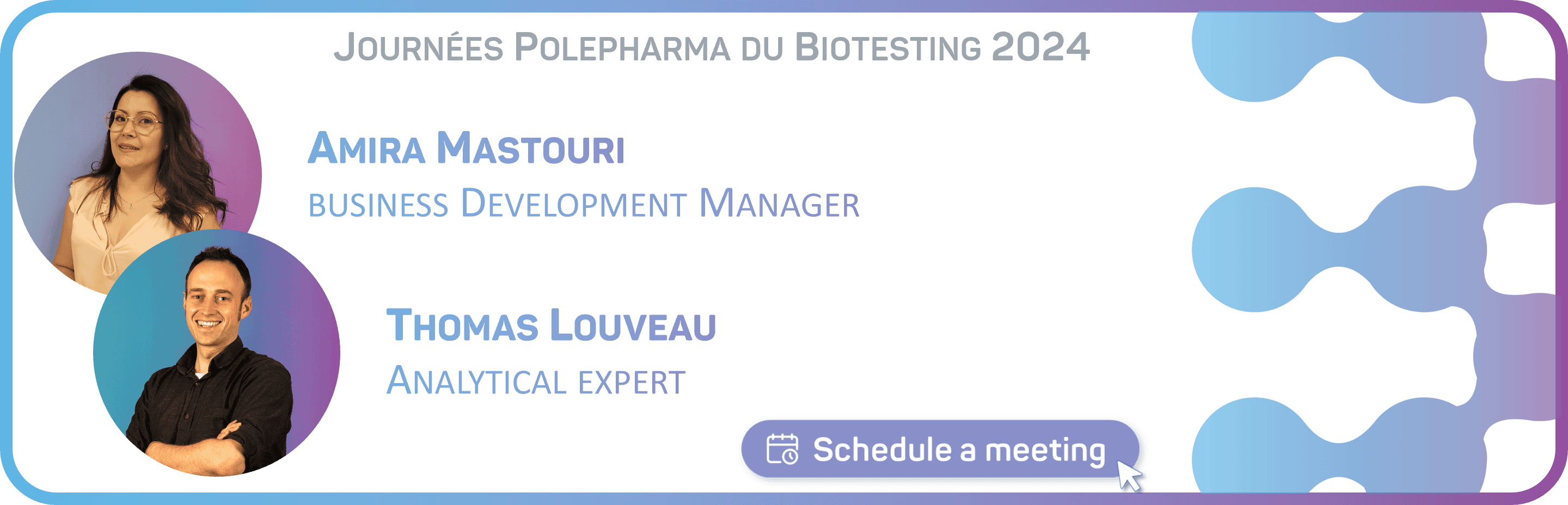Click the word Polepharma in the title
The height and width of the screenshot is (505, 1568).
click(x=621, y=47)
